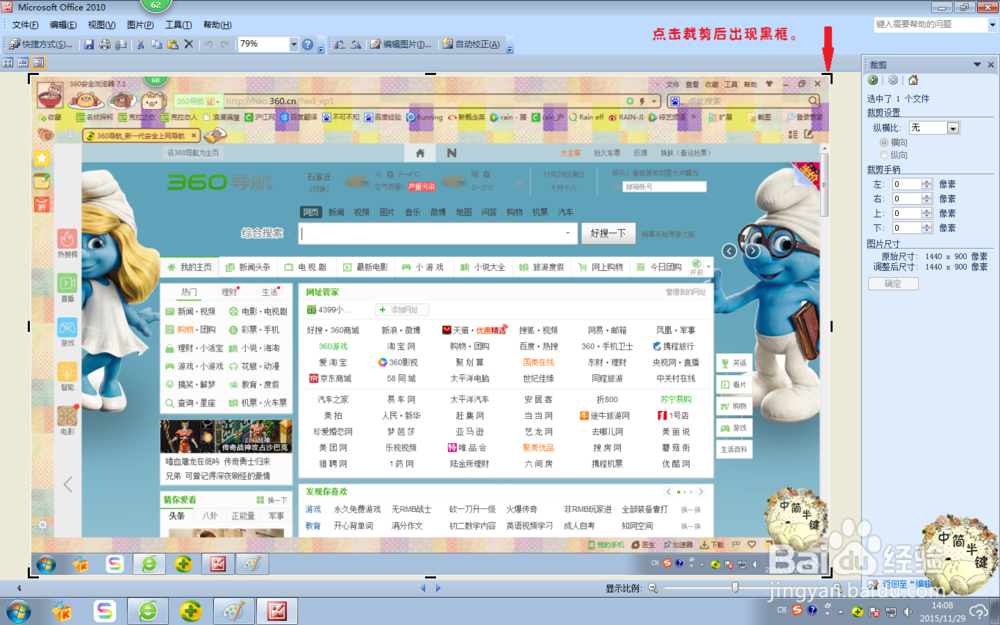Image resolution: width=1000 pixels, height=625 pixels.
Task: Click the delete X icon in the toolbar
Action: pos(189,44)
